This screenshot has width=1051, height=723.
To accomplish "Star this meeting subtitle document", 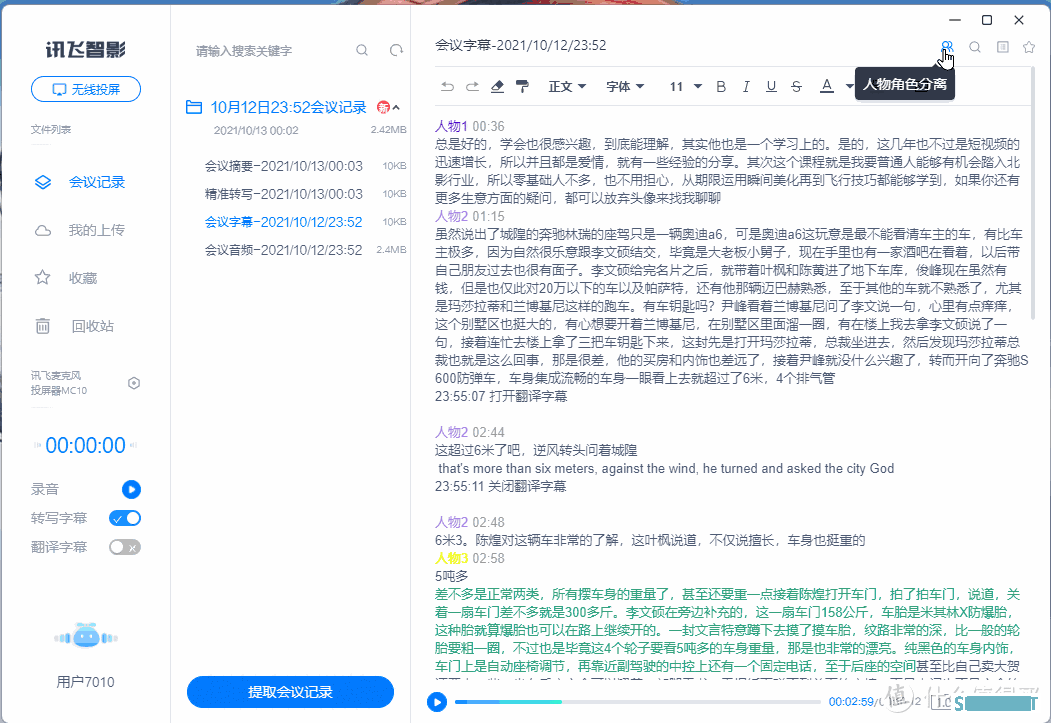I will point(1028,47).
